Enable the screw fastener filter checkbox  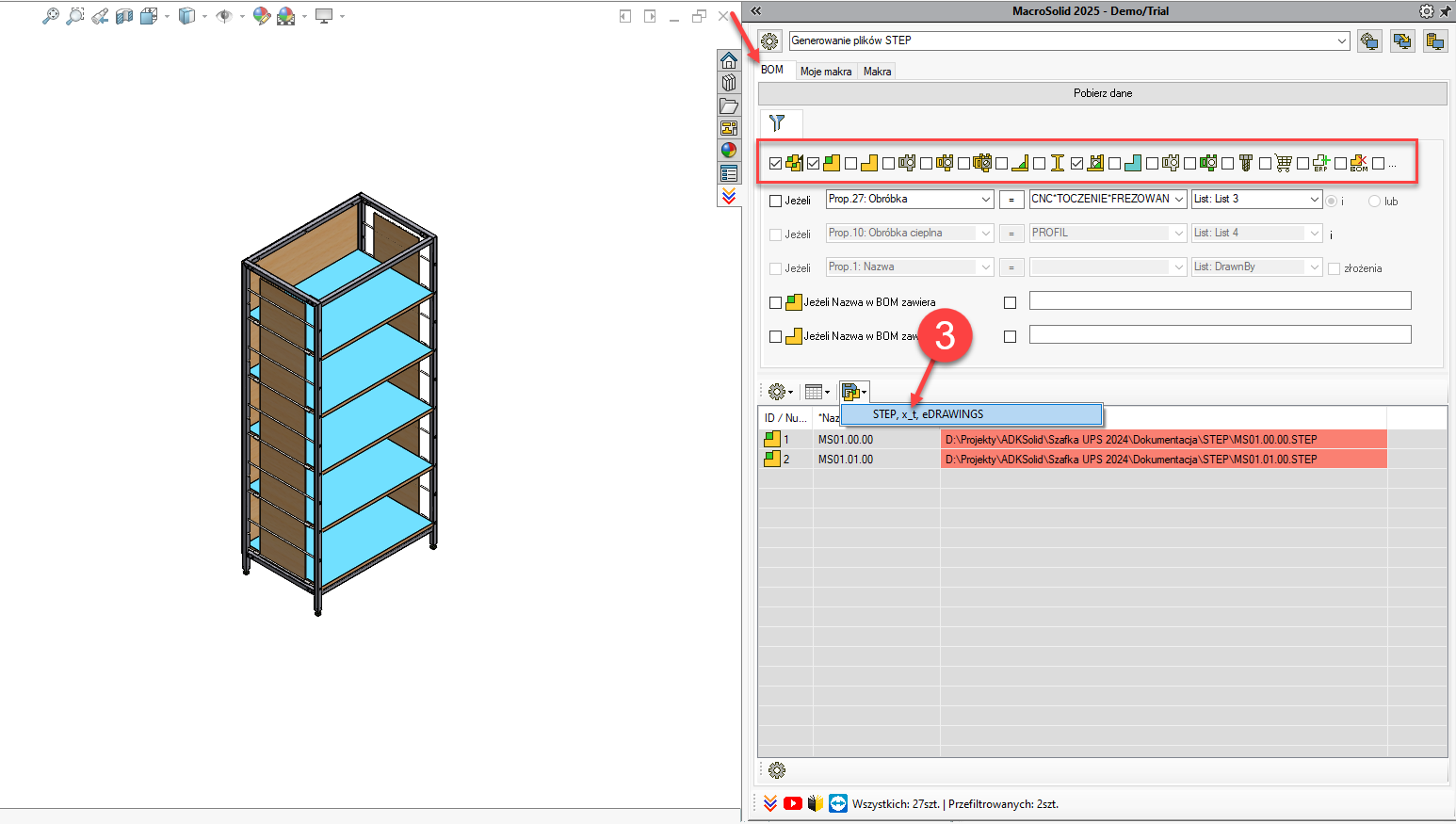1228,164
